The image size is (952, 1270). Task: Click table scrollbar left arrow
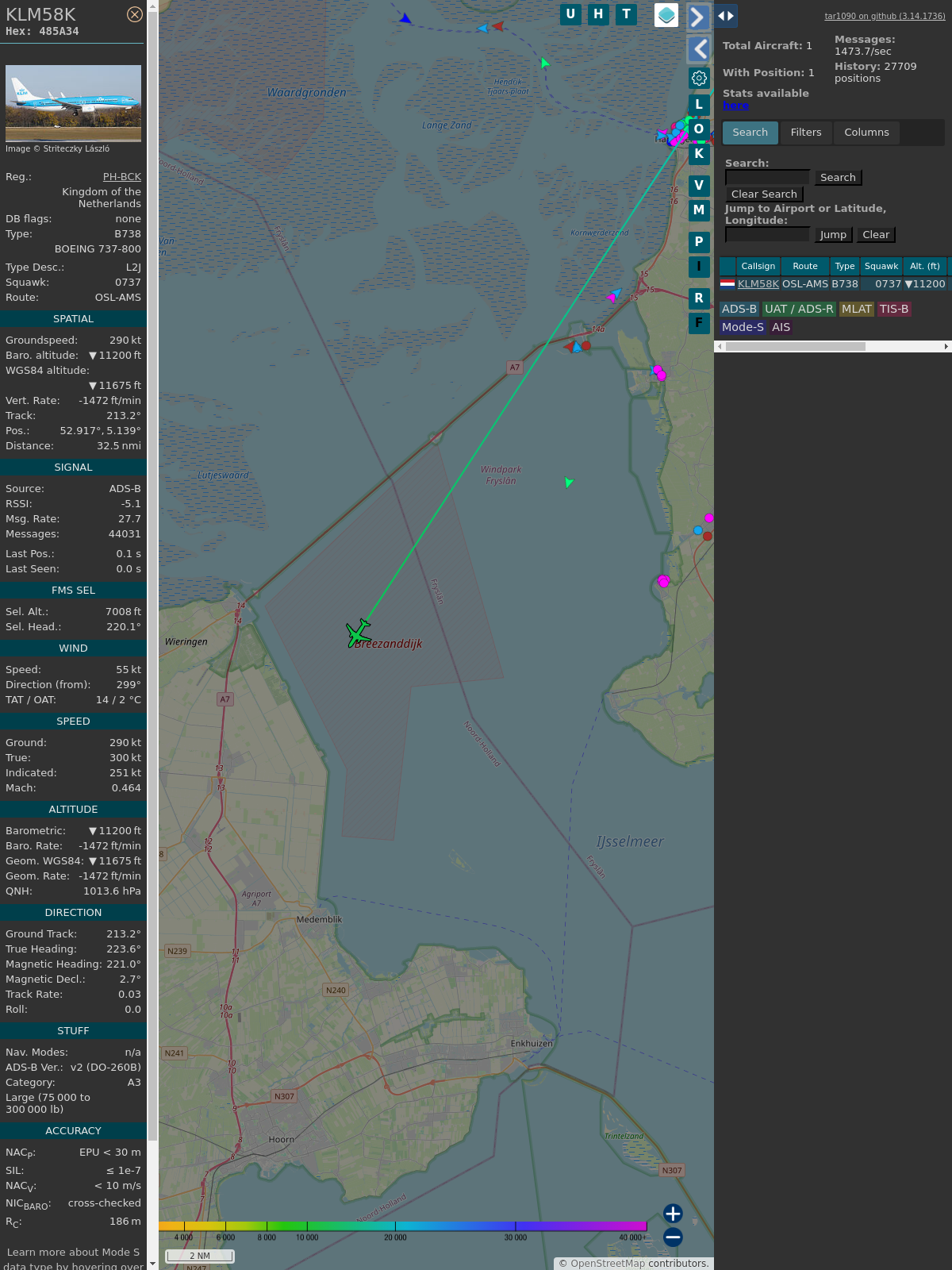[720, 346]
